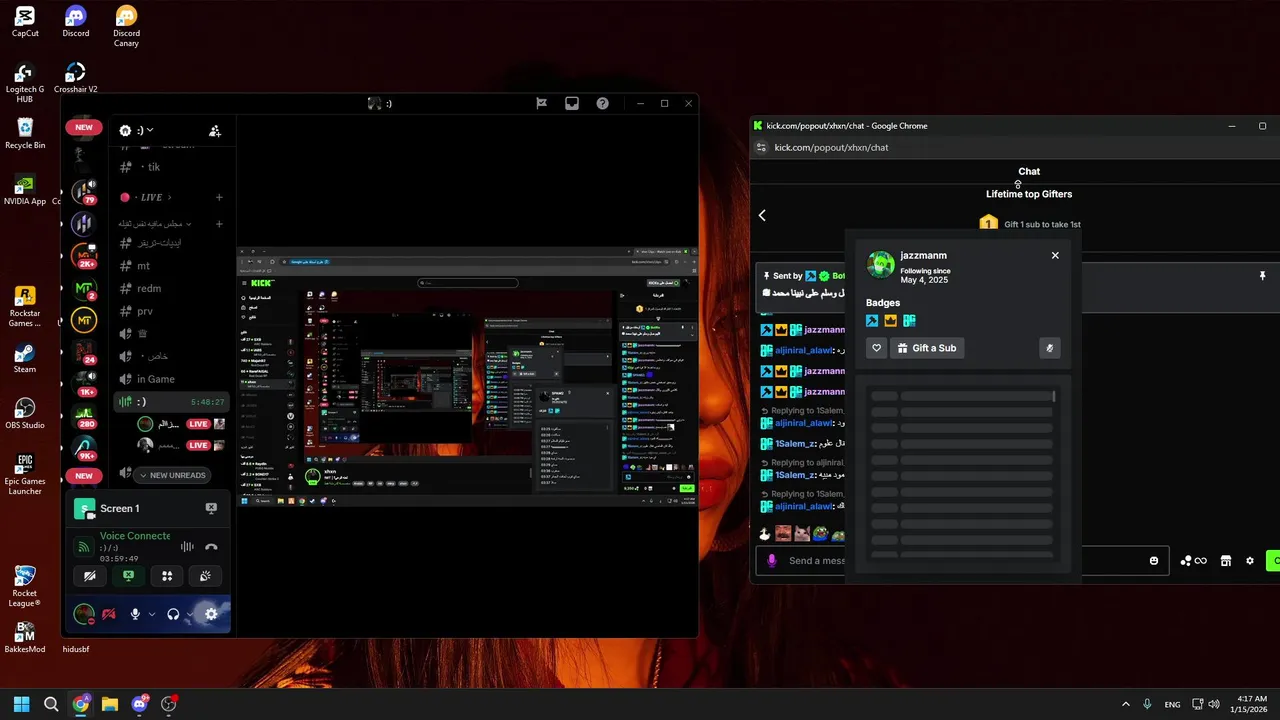Screen dimensions: 1280x720
Task: Open Logitech G HUB desktop icon
Action: coord(25,84)
